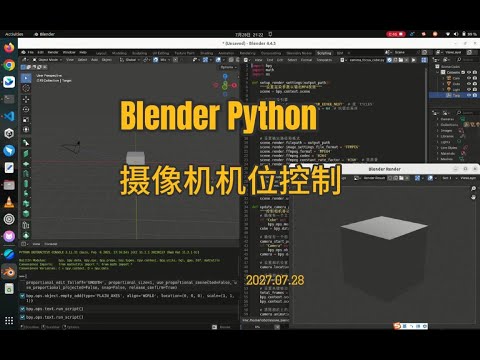Screen dimensions: 480x360
Task: Click the script name field camera_focus_cube.py
Action: click(x=367, y=60)
